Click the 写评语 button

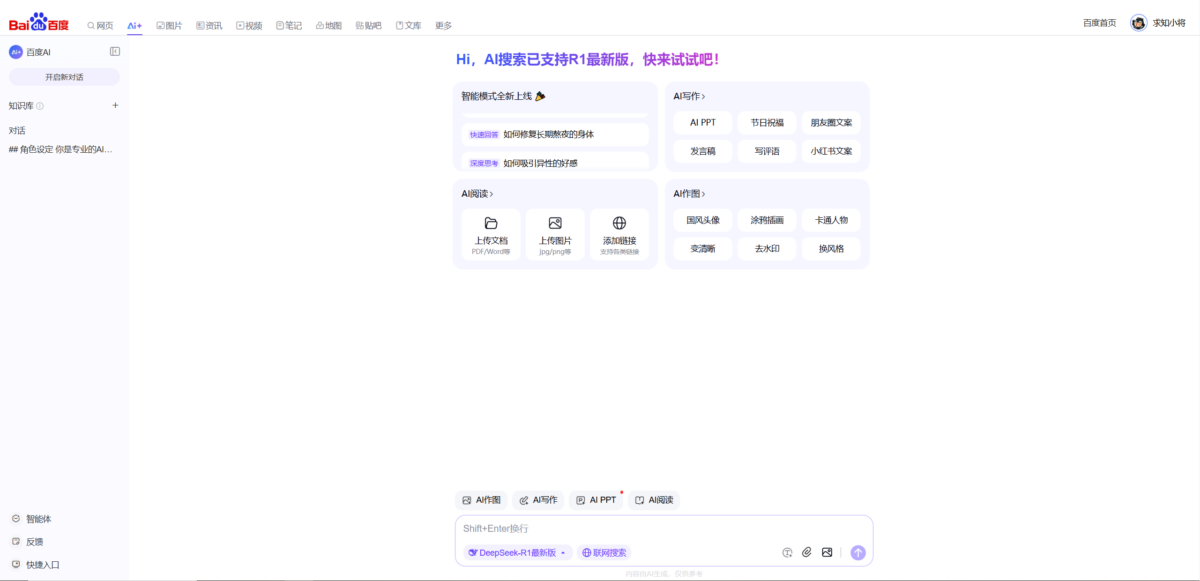(x=767, y=151)
